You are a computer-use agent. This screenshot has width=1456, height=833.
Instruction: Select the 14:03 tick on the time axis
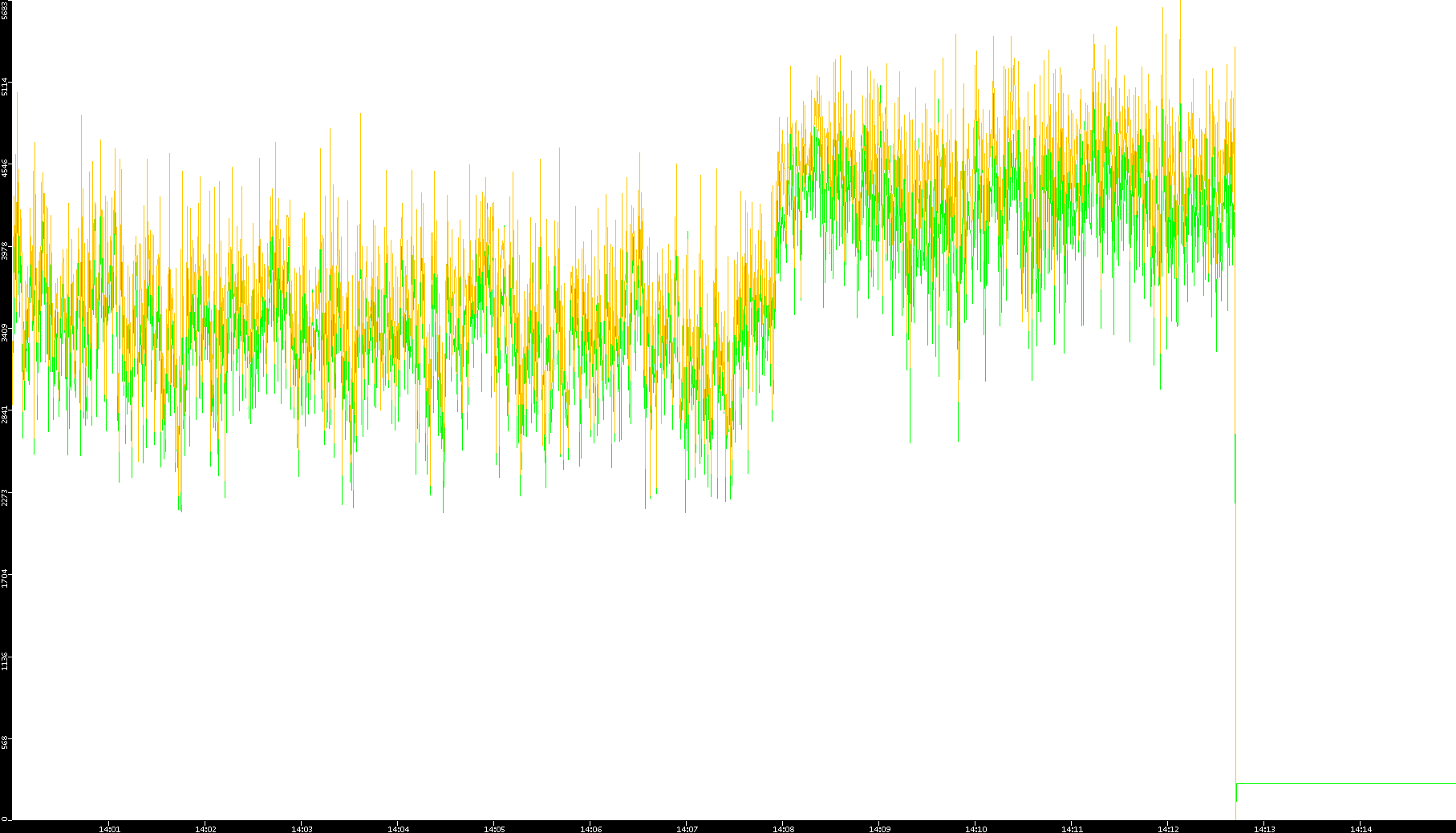click(x=302, y=828)
